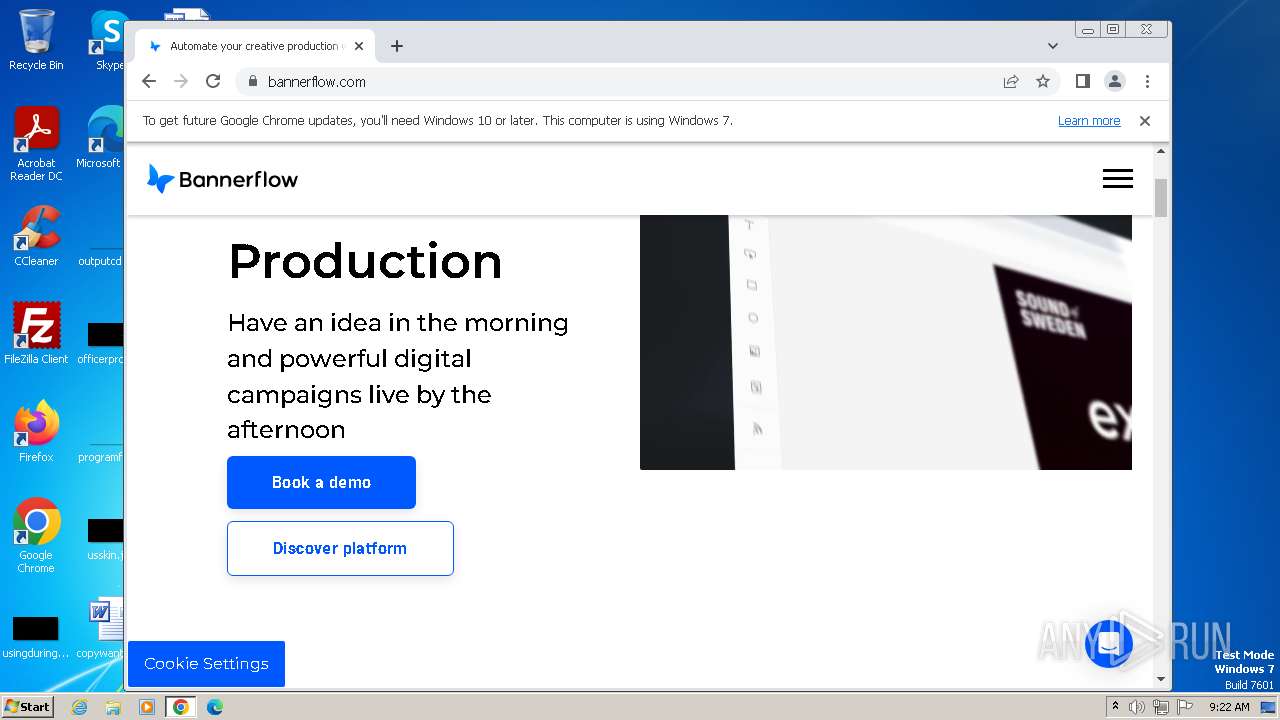
Task: Open Skype desktop shortcut
Action: [x=109, y=40]
